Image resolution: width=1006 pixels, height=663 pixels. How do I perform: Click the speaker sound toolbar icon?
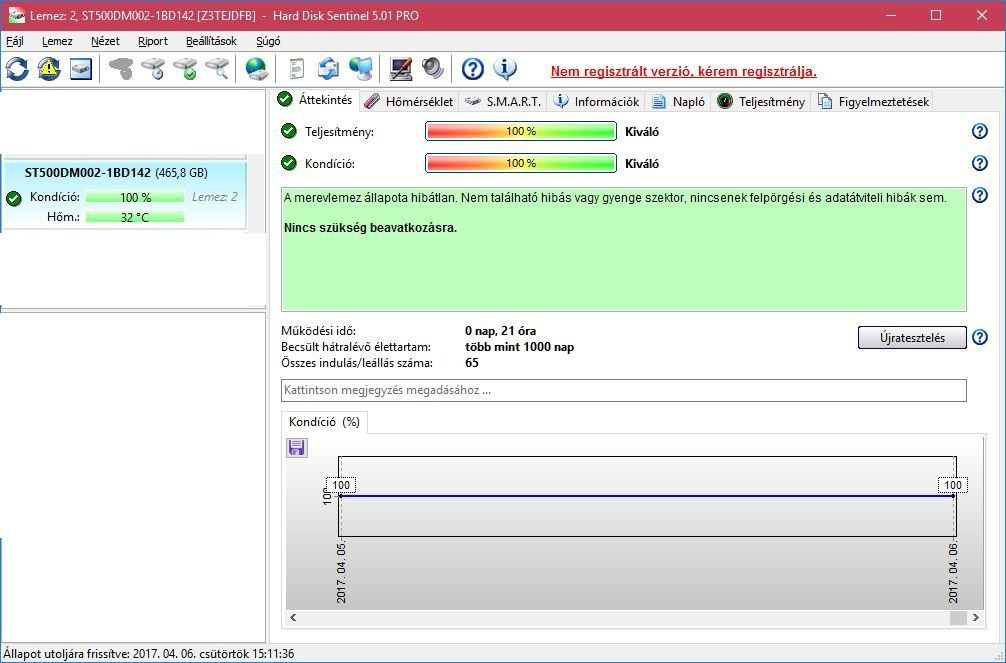coord(433,69)
